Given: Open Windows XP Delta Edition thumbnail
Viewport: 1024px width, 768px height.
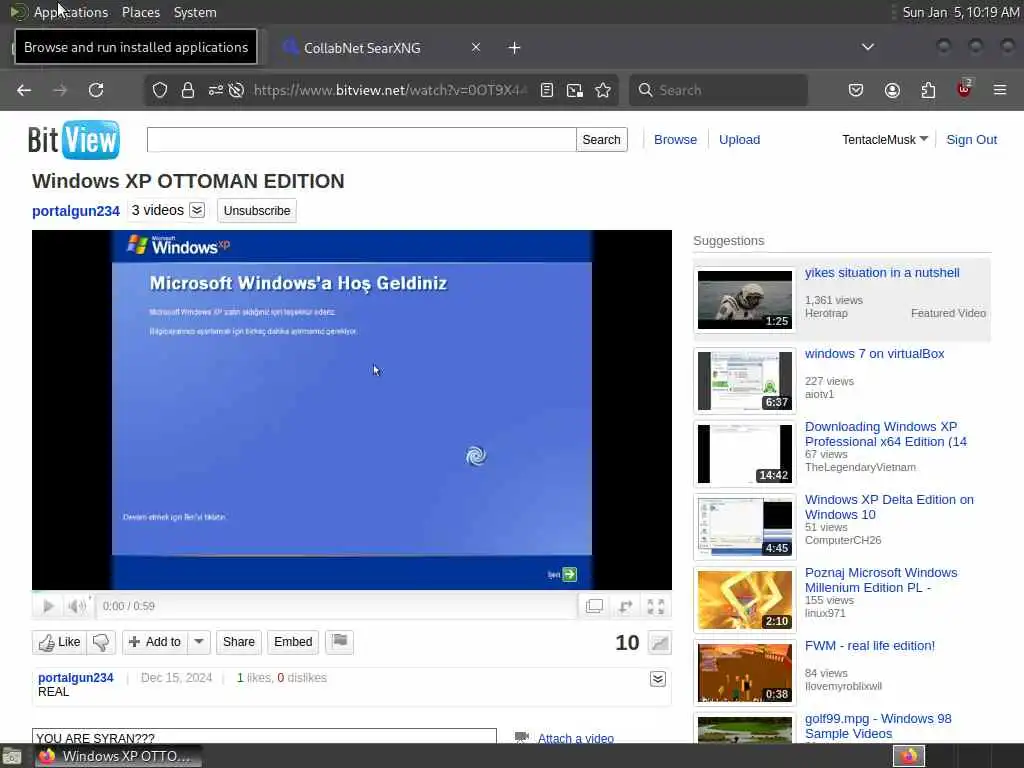Looking at the screenshot, I should click(744, 527).
